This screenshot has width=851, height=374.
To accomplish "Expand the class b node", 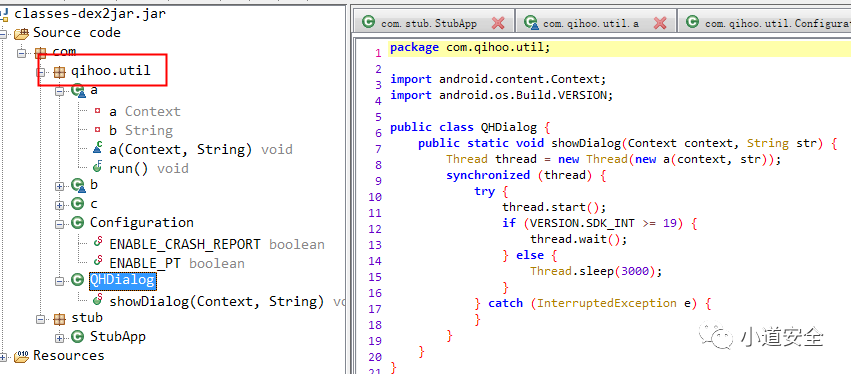I will 59,186.
